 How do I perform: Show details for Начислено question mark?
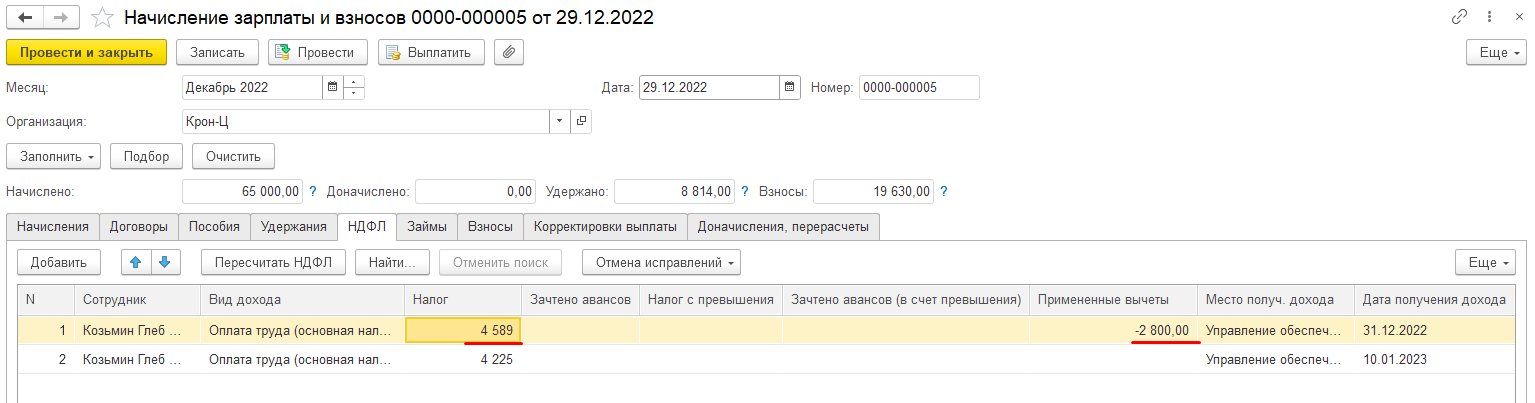pos(312,191)
